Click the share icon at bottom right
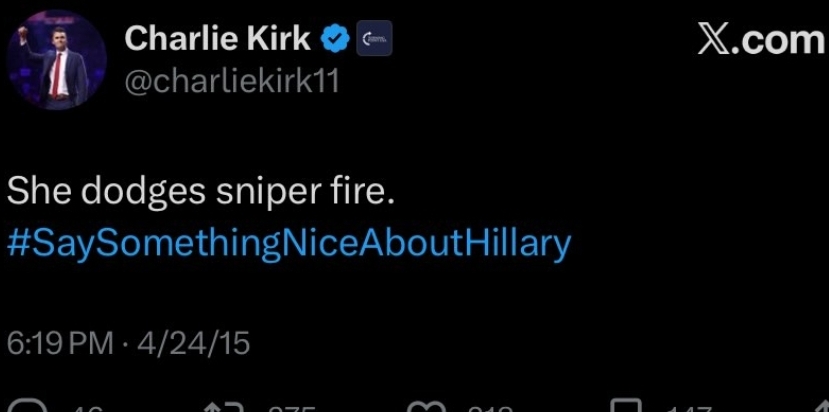 click(820, 407)
